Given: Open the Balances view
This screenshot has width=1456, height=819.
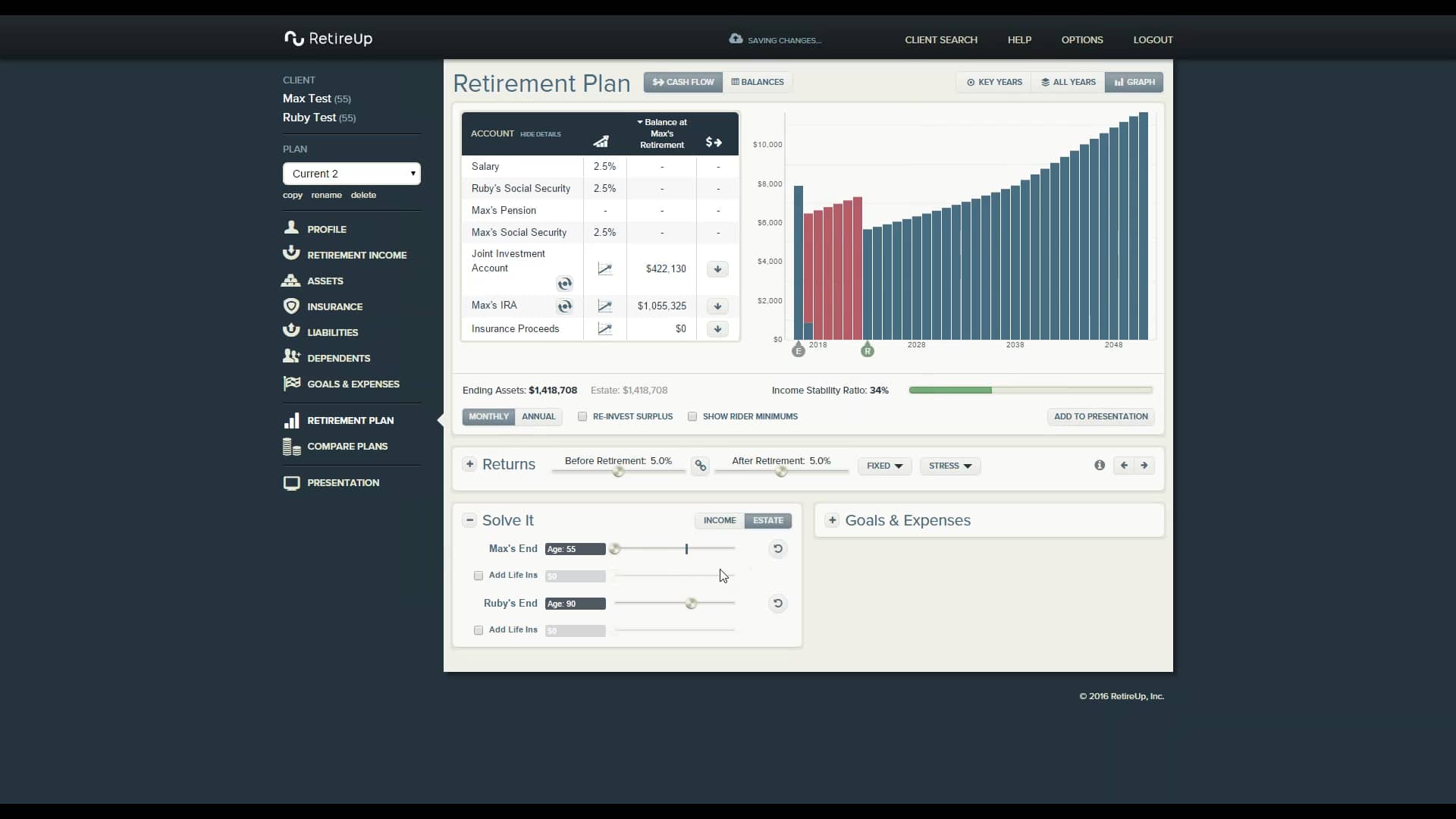Looking at the screenshot, I should pos(757,82).
